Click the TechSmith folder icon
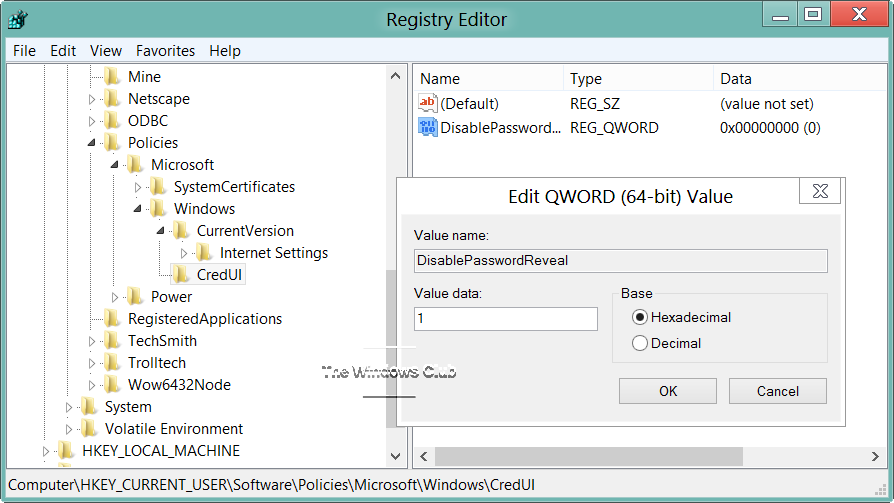The image size is (894, 503). pos(113,341)
